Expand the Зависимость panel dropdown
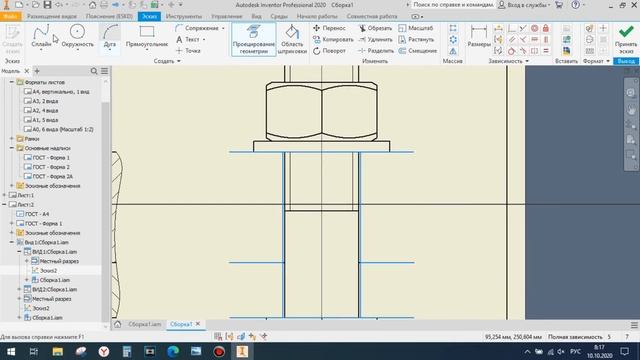This screenshot has height=360, width=640. point(509,61)
